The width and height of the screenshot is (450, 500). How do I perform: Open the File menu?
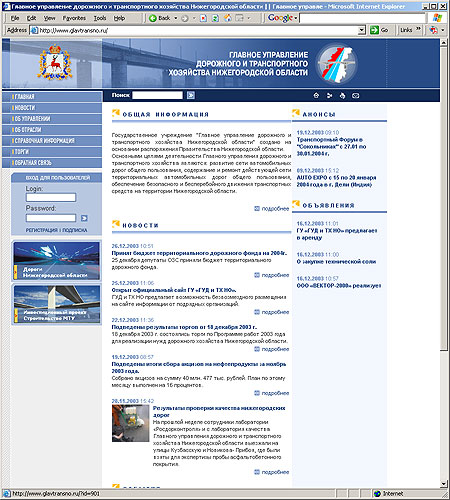(x=15, y=18)
